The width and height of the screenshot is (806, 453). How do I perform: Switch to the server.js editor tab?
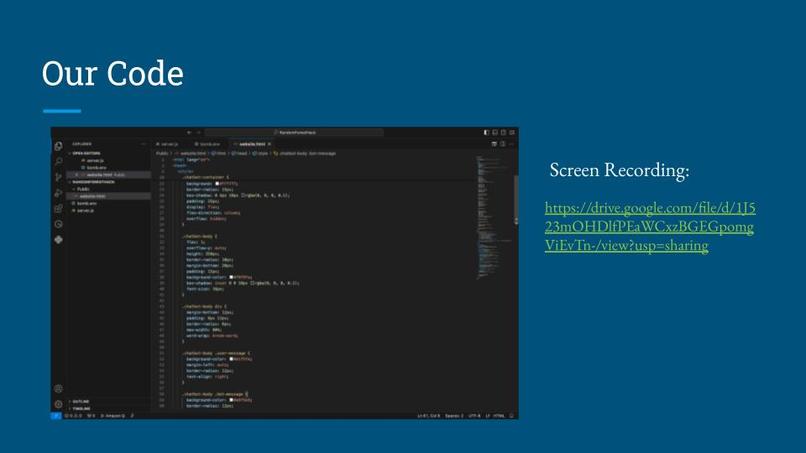(168, 144)
